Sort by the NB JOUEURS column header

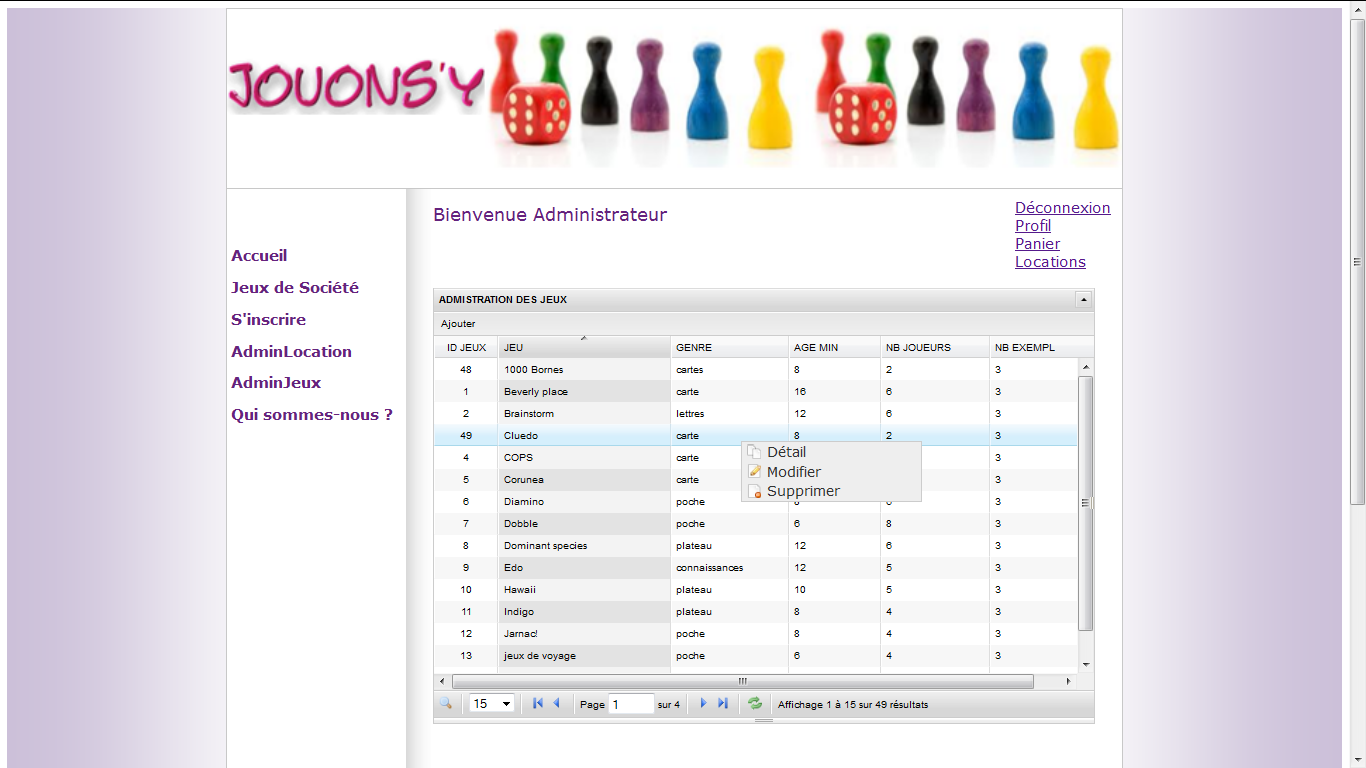tap(935, 348)
